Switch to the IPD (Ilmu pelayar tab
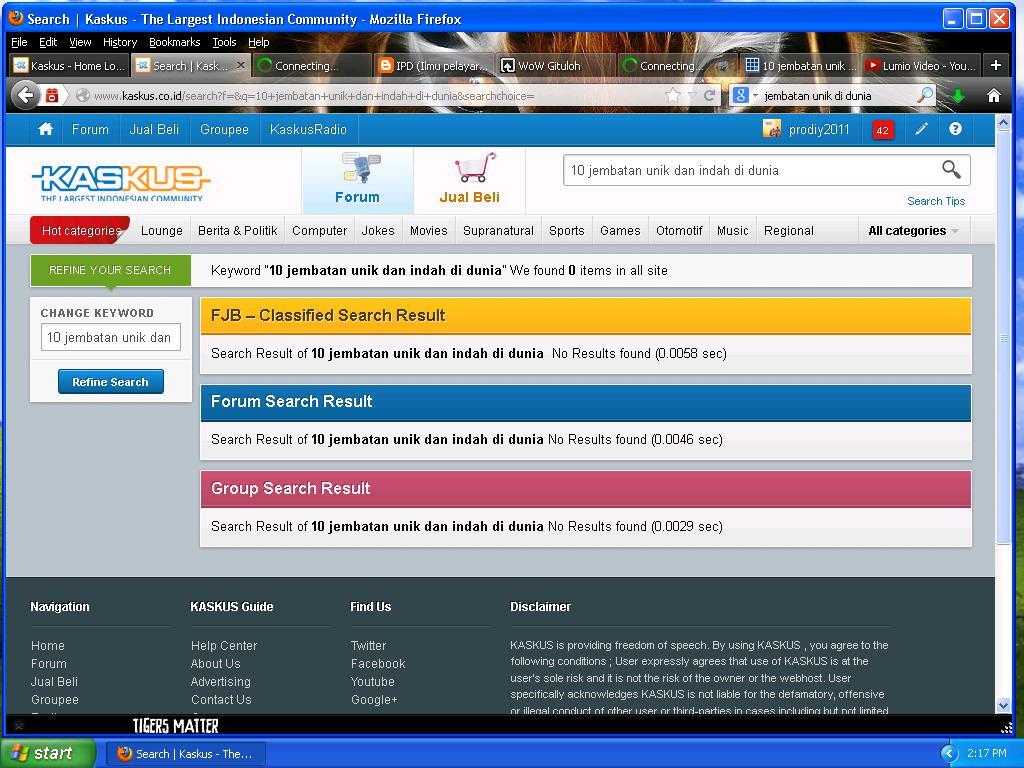Image resolution: width=1024 pixels, height=768 pixels. point(433,65)
